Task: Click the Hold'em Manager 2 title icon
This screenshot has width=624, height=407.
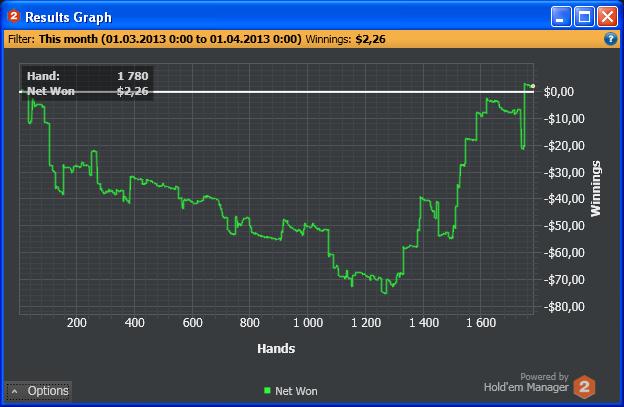Action: [x=14, y=16]
